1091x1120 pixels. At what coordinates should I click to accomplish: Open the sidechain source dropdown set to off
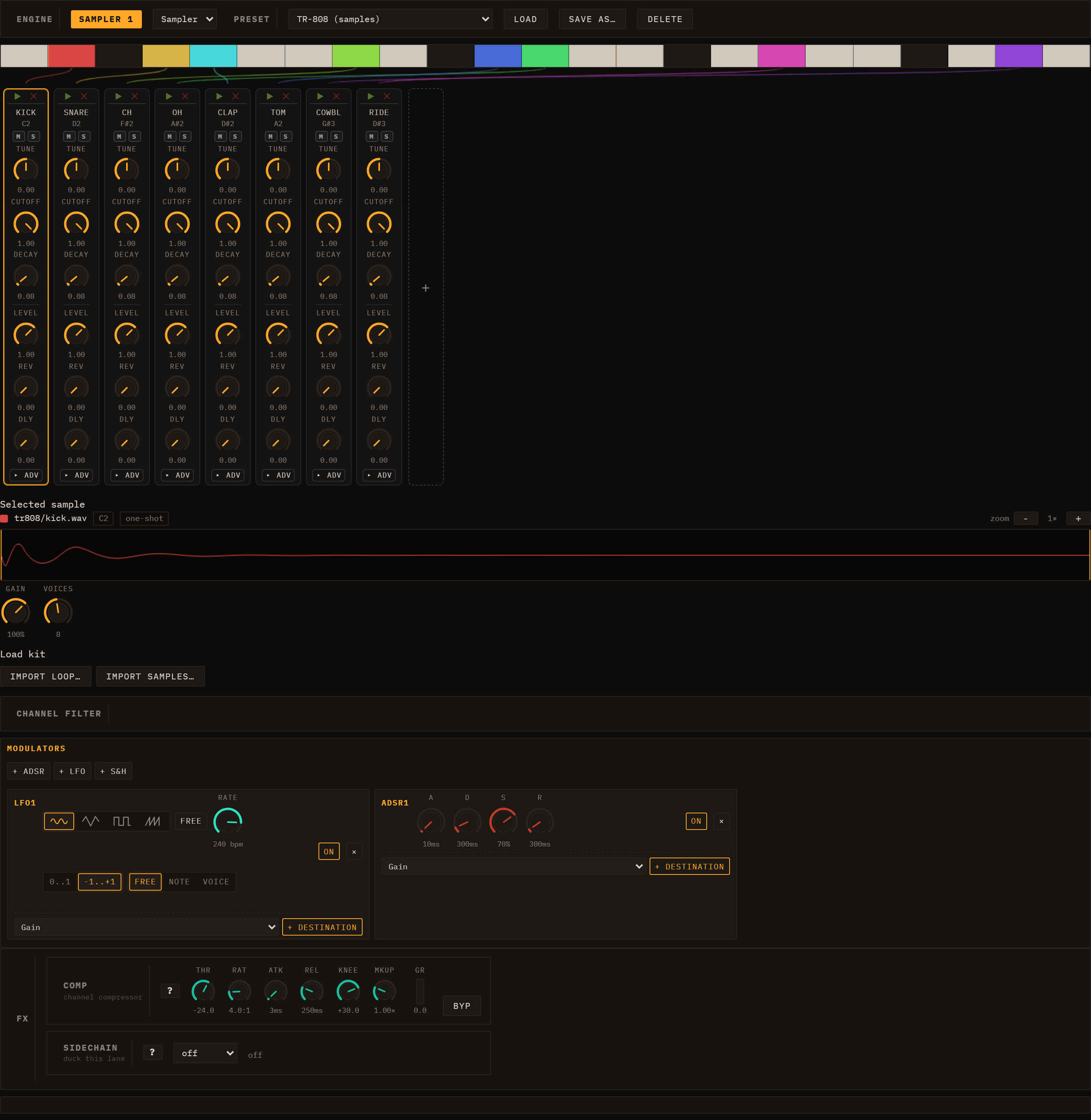click(205, 1053)
